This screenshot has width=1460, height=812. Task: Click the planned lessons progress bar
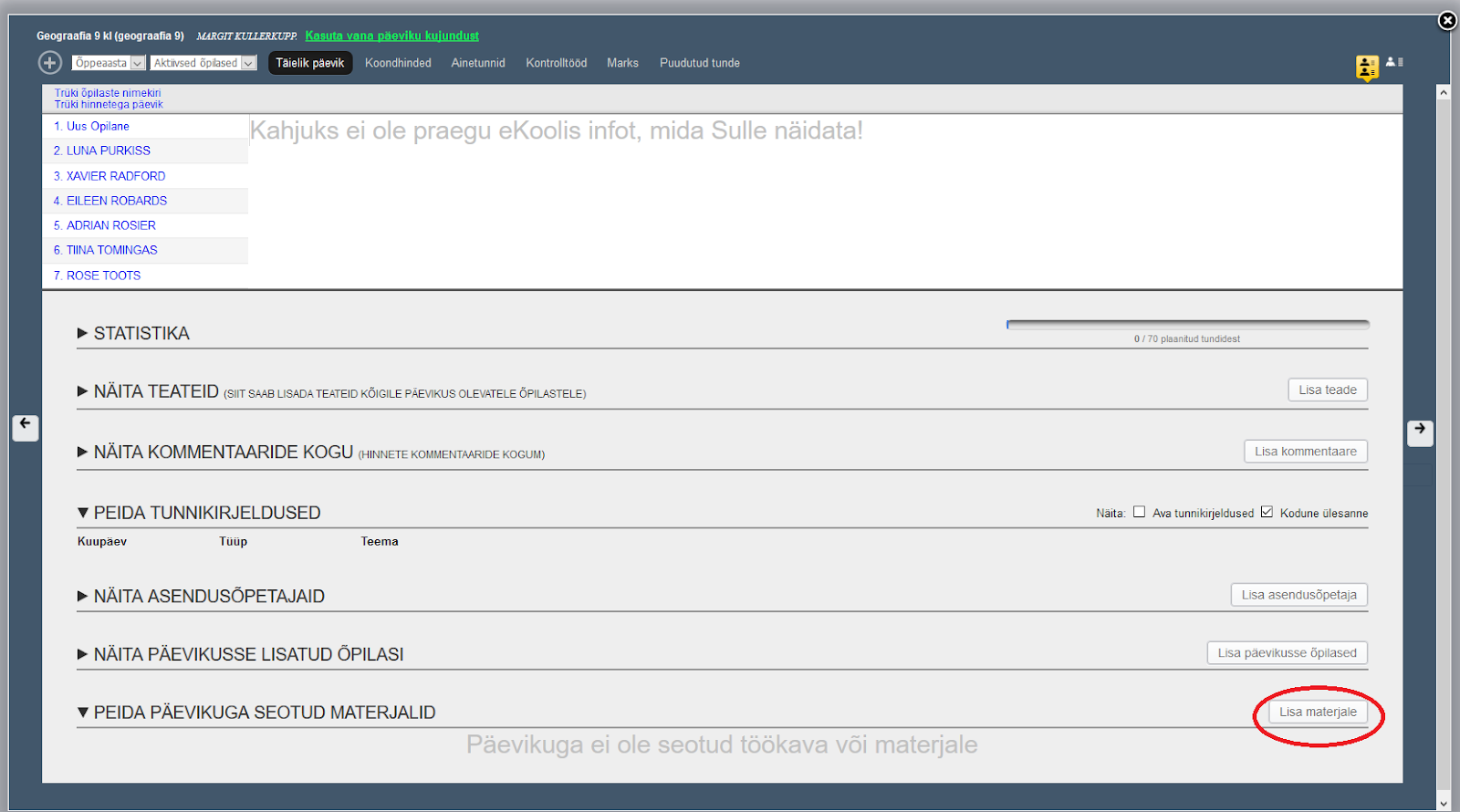tap(1186, 324)
